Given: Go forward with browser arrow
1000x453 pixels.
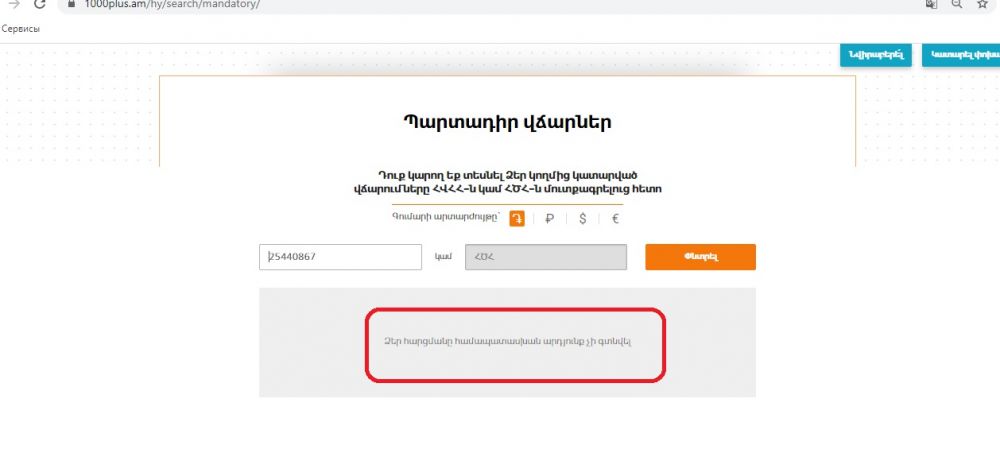Looking at the screenshot, I should (13, 4).
